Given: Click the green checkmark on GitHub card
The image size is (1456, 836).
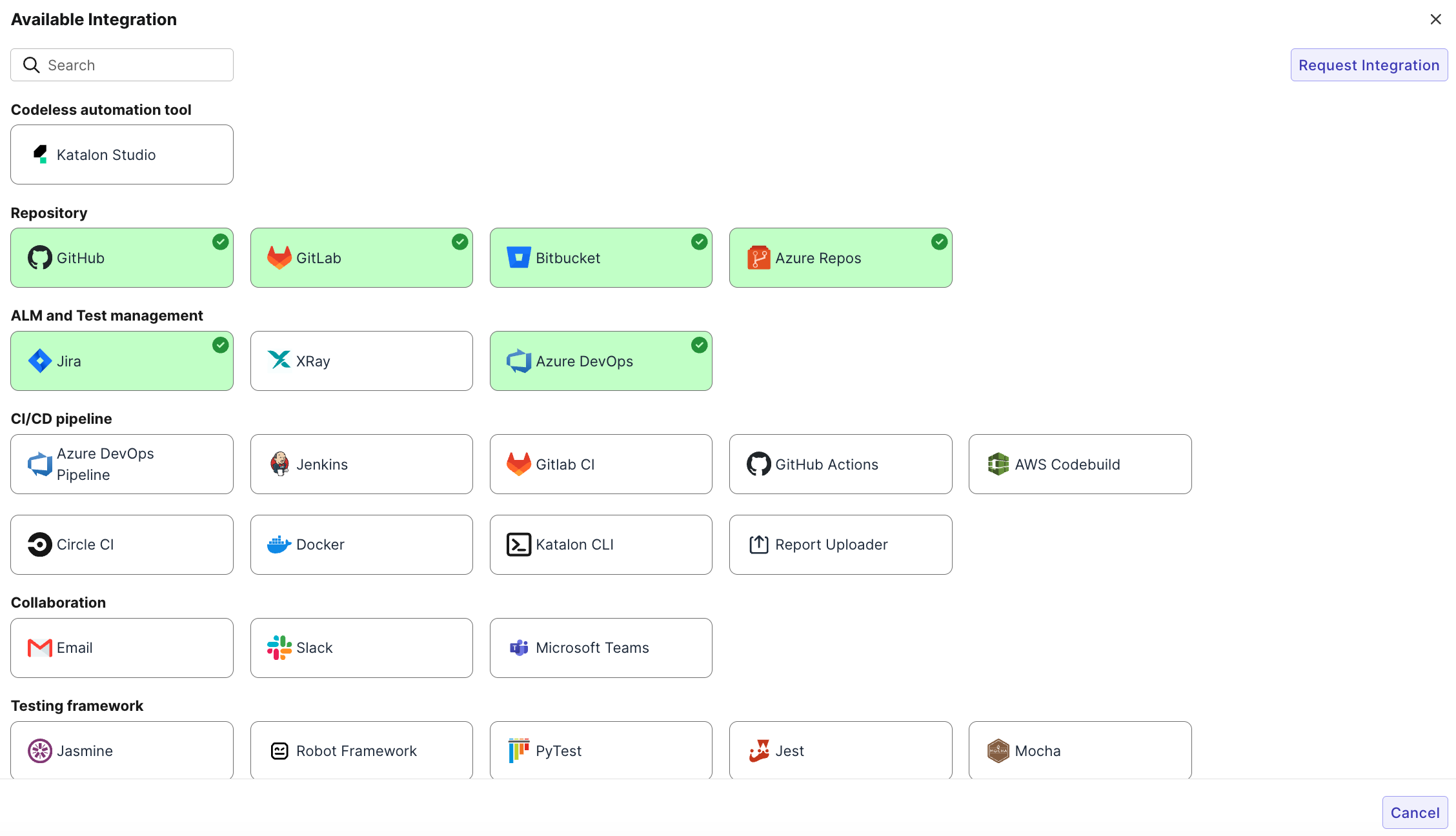Looking at the screenshot, I should point(220,242).
